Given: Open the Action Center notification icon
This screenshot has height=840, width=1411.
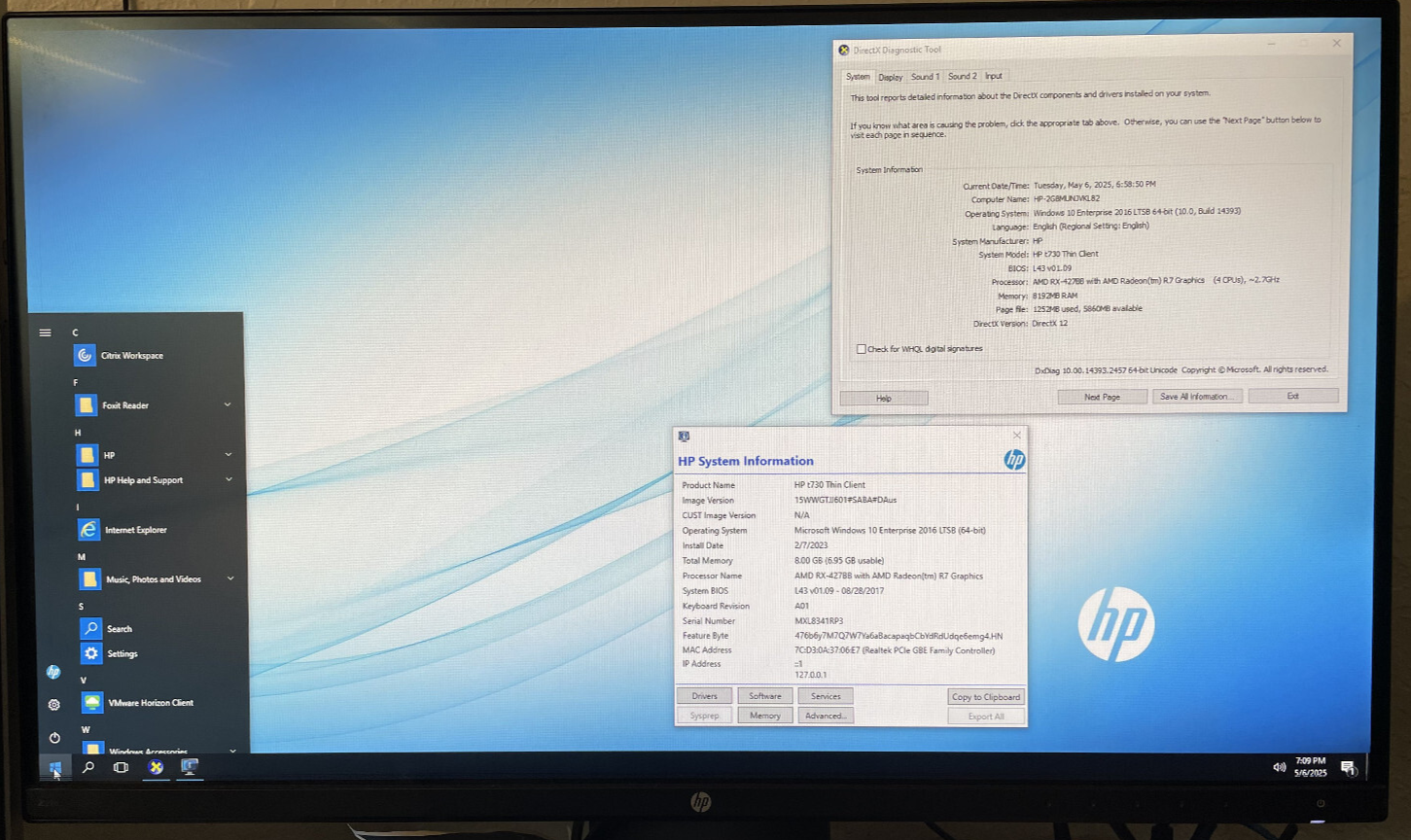Looking at the screenshot, I should coord(1348,768).
